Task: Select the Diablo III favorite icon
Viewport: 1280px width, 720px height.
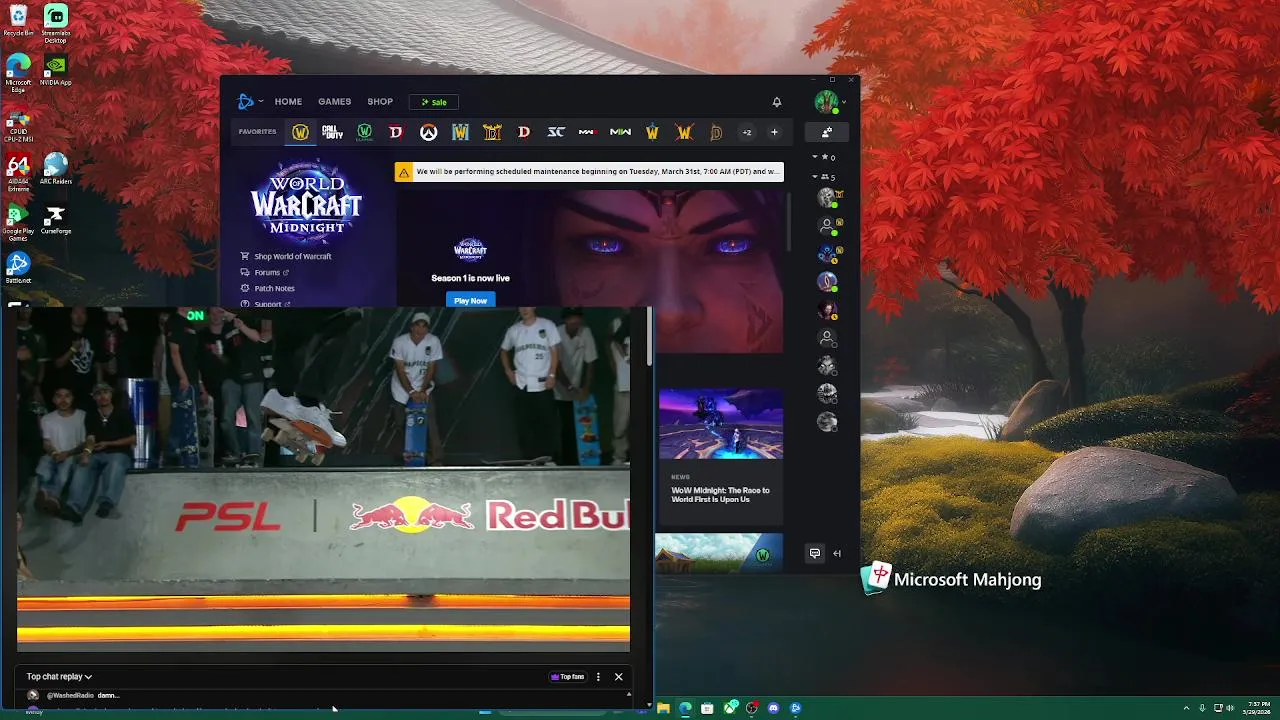Action: coord(524,132)
